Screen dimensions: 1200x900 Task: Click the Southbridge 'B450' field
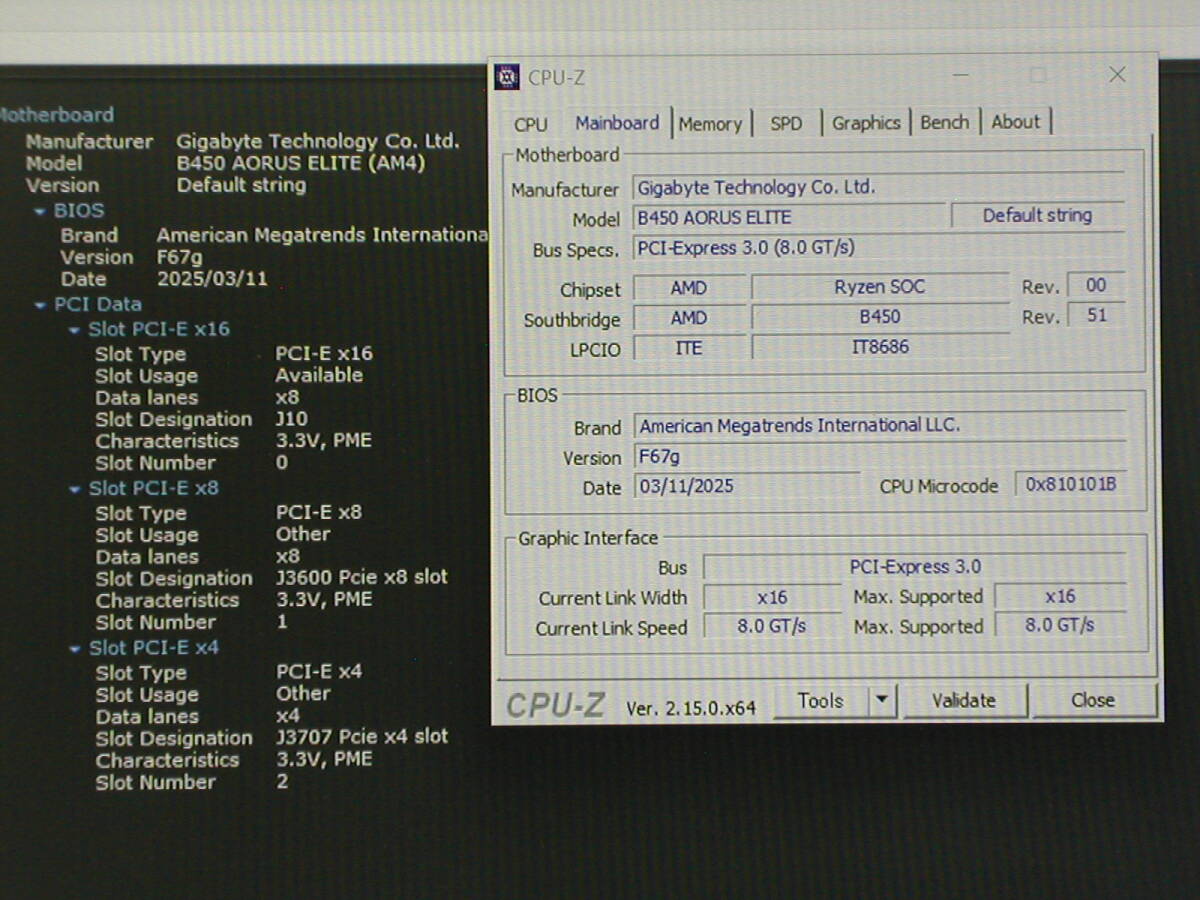880,317
